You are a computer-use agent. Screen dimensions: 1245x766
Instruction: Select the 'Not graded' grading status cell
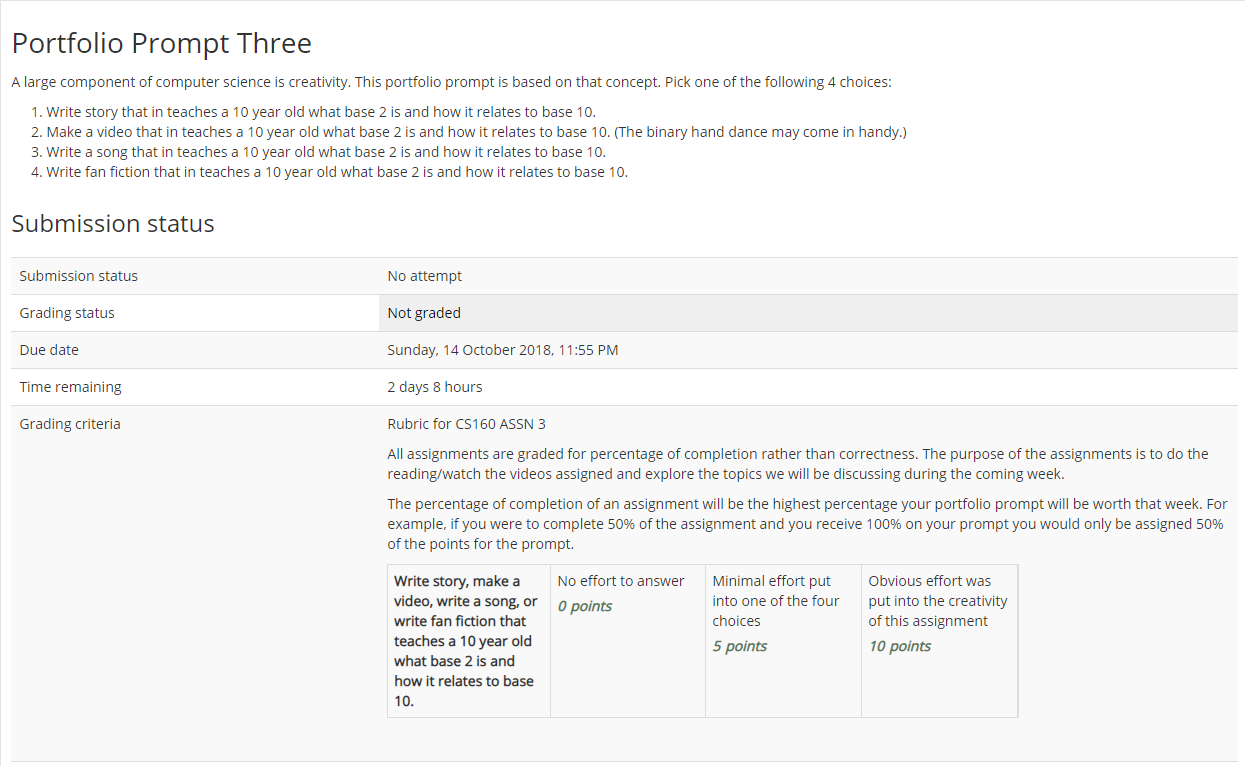tap(808, 313)
